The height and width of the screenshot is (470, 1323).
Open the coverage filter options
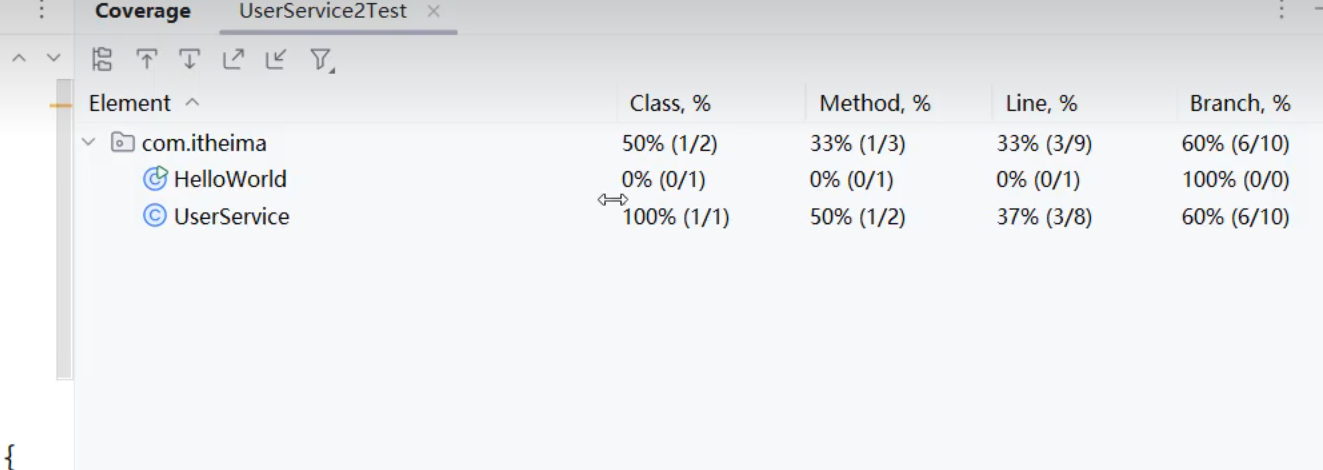[x=320, y=61]
